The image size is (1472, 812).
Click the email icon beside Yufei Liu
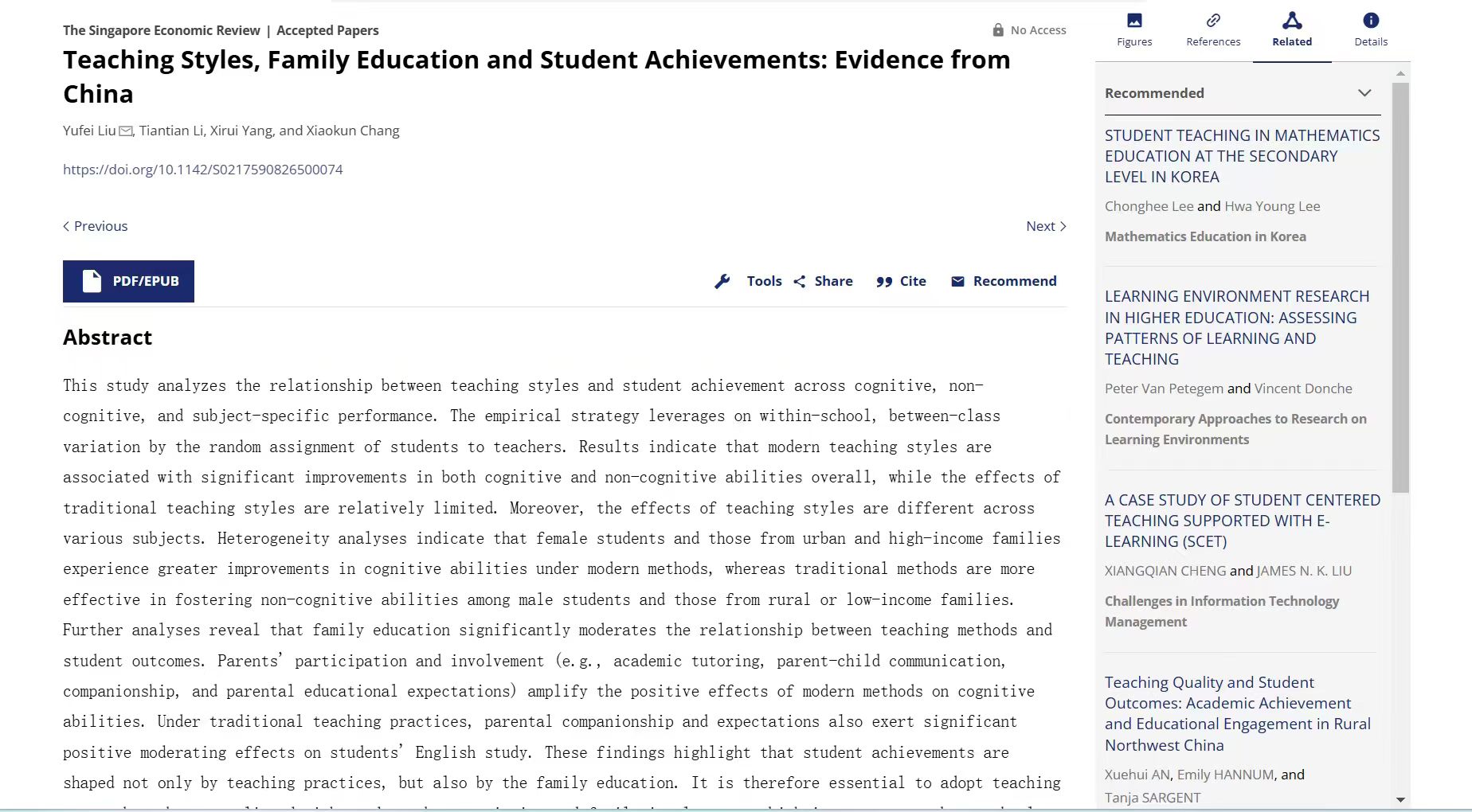[x=126, y=131]
